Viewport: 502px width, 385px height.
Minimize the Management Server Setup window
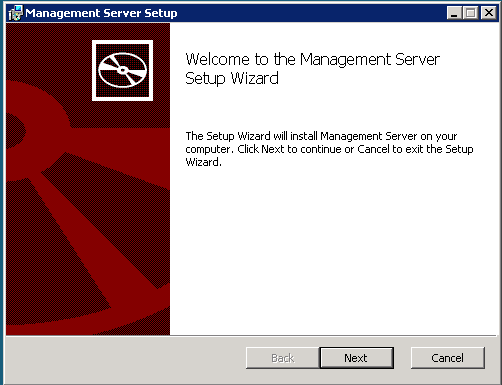coord(454,13)
